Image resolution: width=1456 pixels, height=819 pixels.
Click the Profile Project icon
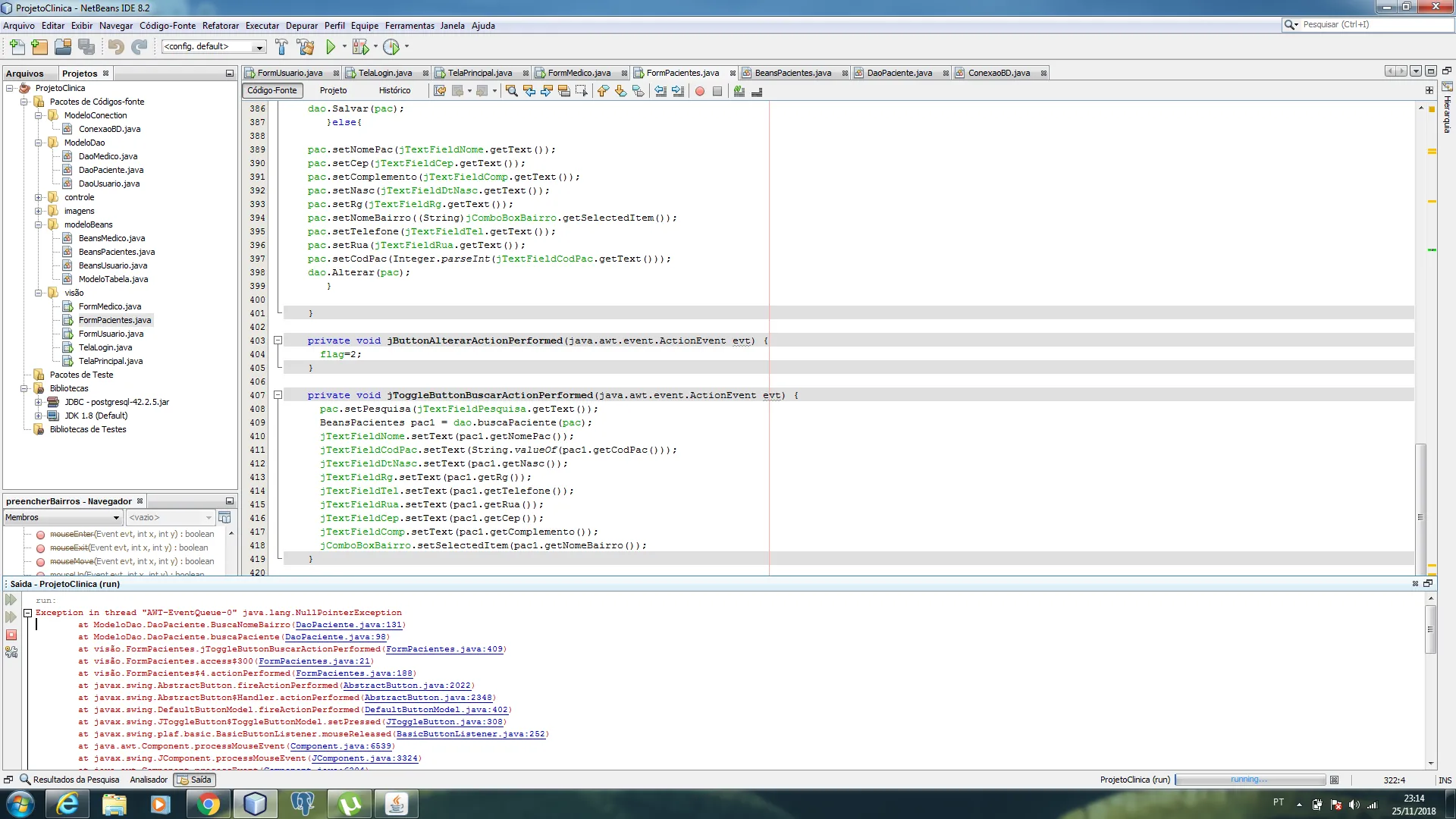pos(391,47)
